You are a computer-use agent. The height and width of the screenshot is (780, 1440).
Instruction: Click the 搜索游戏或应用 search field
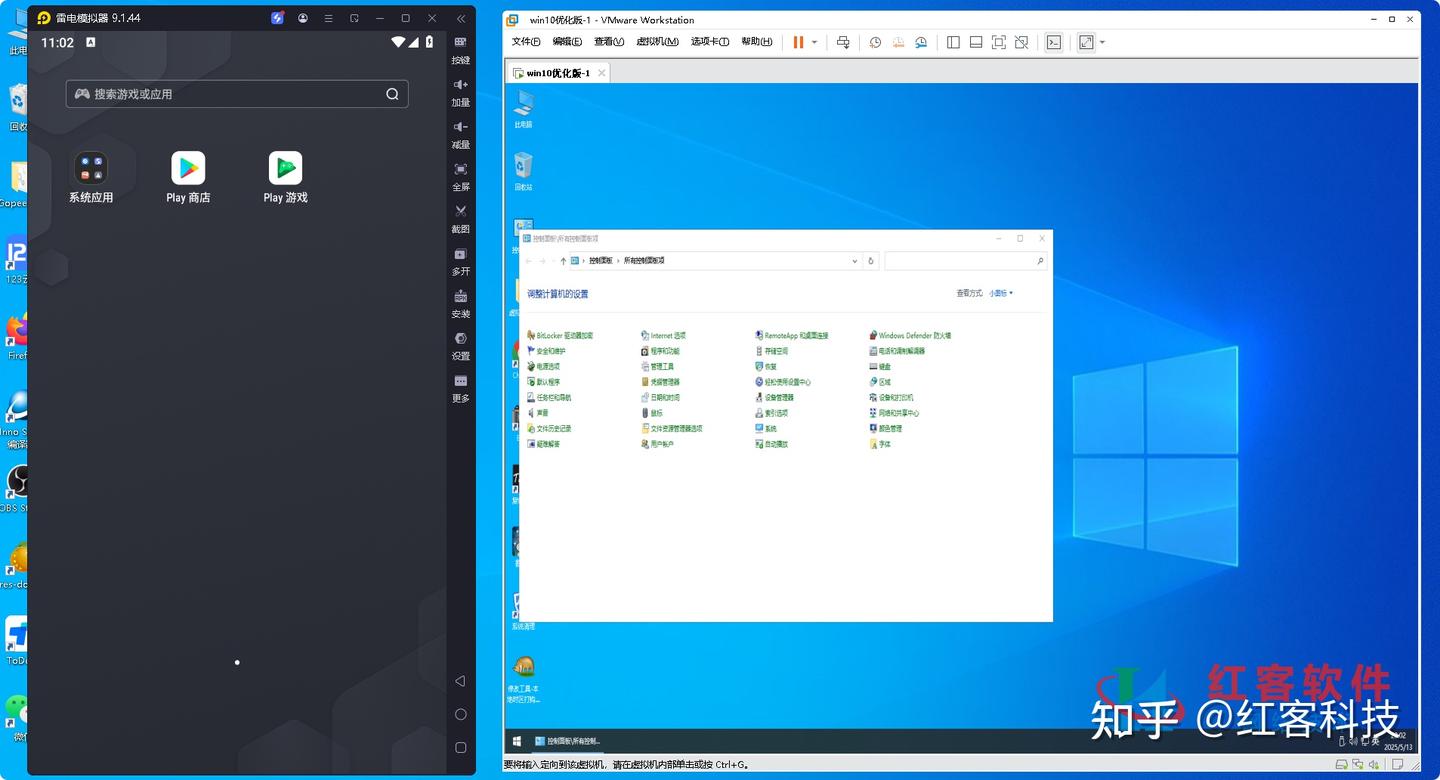point(237,94)
